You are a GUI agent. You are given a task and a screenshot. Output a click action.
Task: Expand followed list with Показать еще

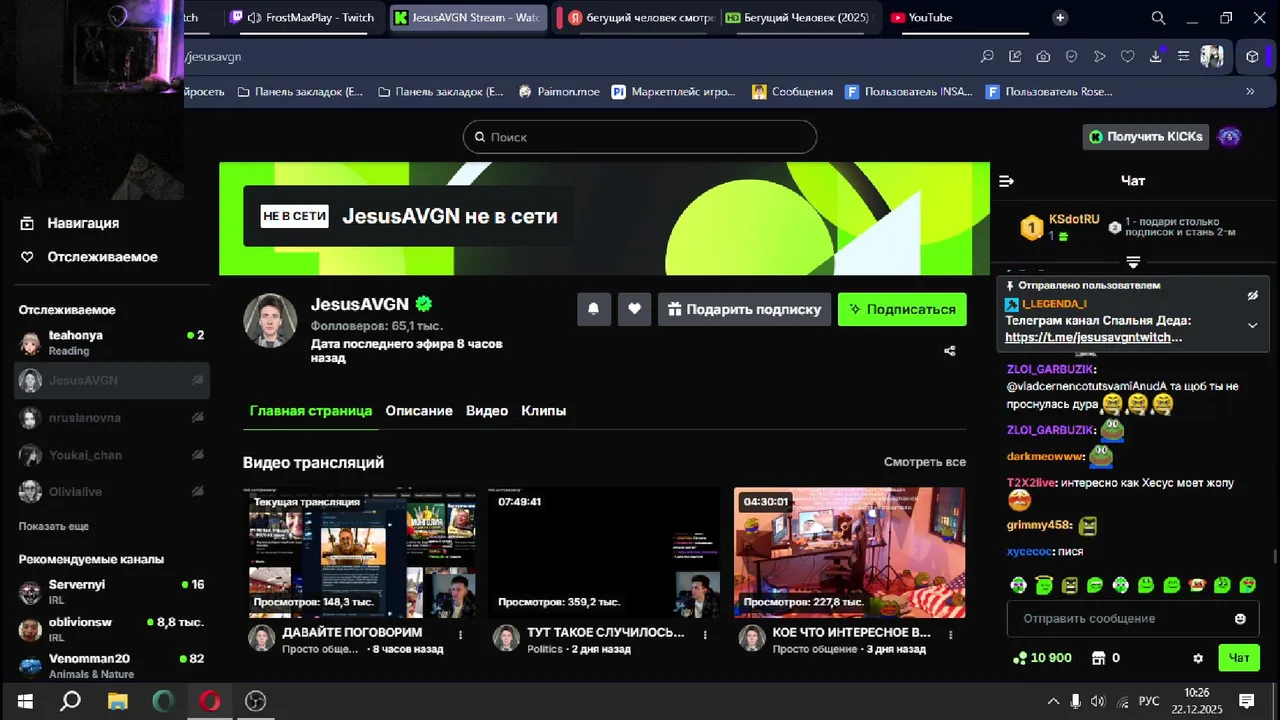pyautogui.click(x=53, y=526)
